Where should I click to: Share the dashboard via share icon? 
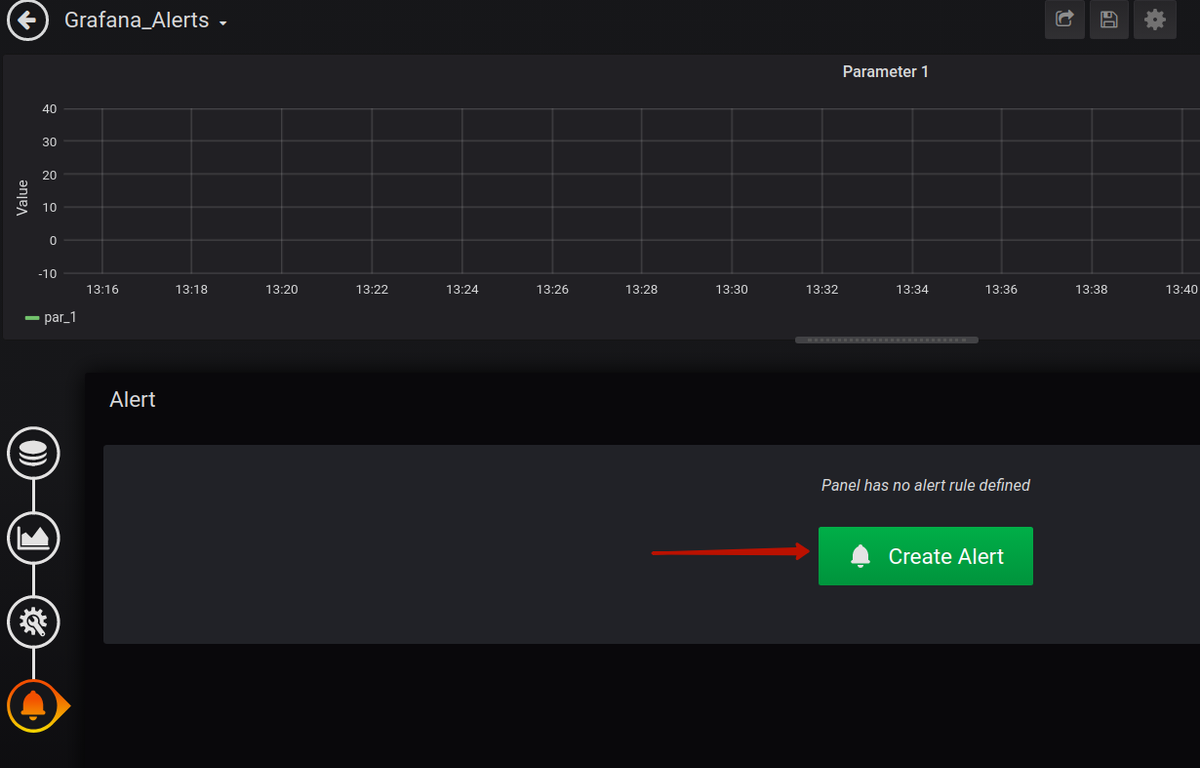coord(1064,20)
